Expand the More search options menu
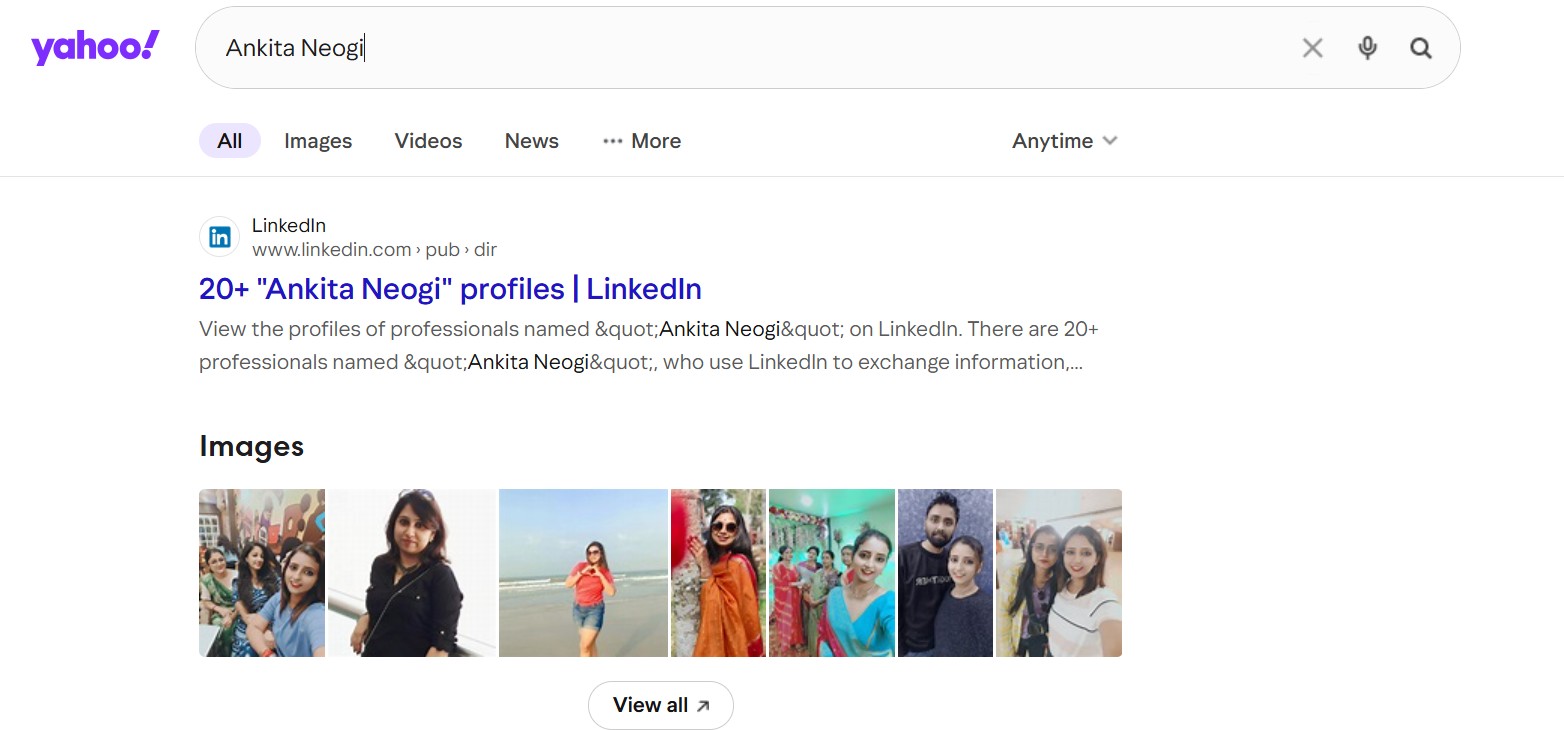Viewport: 1564px width, 730px height. click(642, 141)
